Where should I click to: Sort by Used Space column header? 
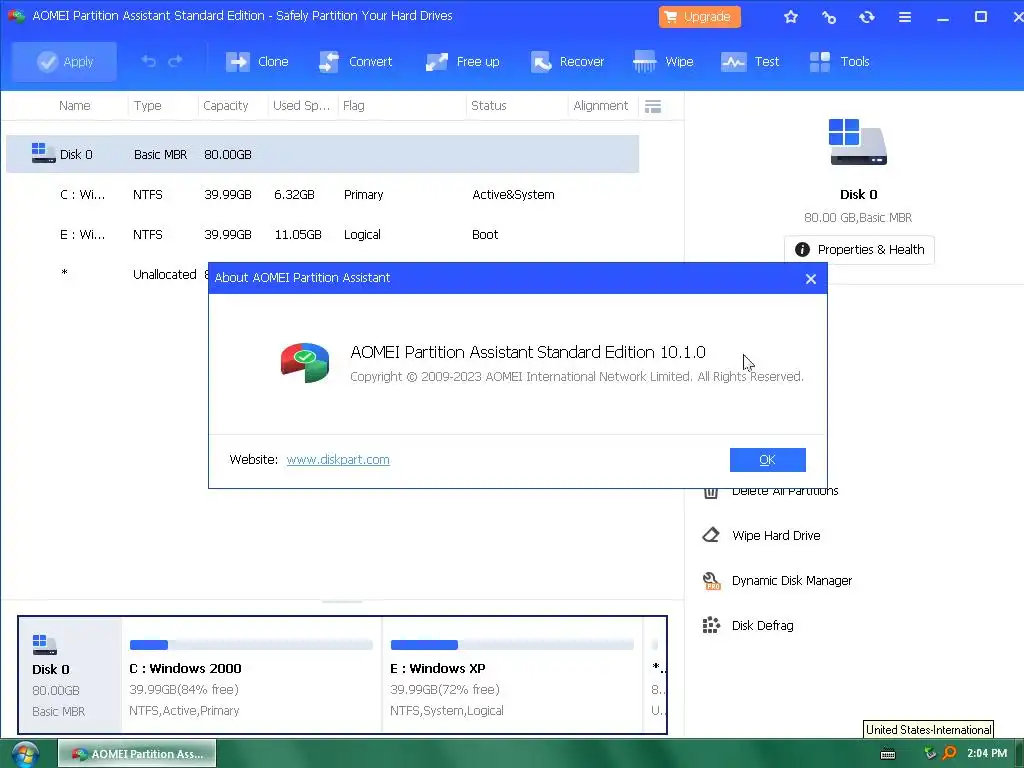(x=301, y=106)
